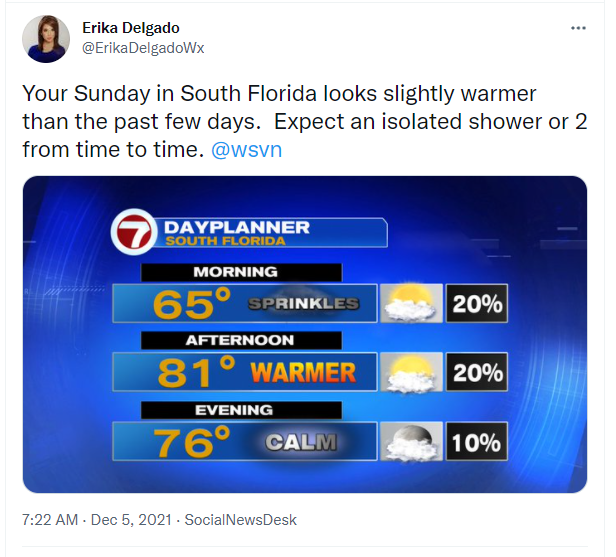
Task: Click Erika Delgado's profile avatar
Action: 46,39
